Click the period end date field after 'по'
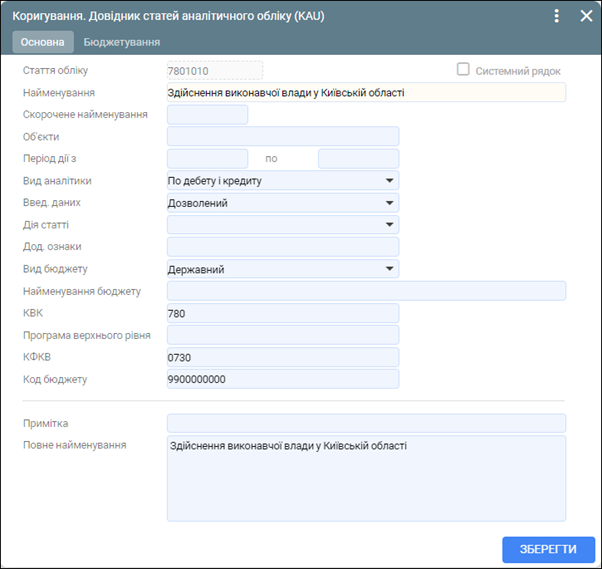The width and height of the screenshot is (602, 569). tap(358, 159)
